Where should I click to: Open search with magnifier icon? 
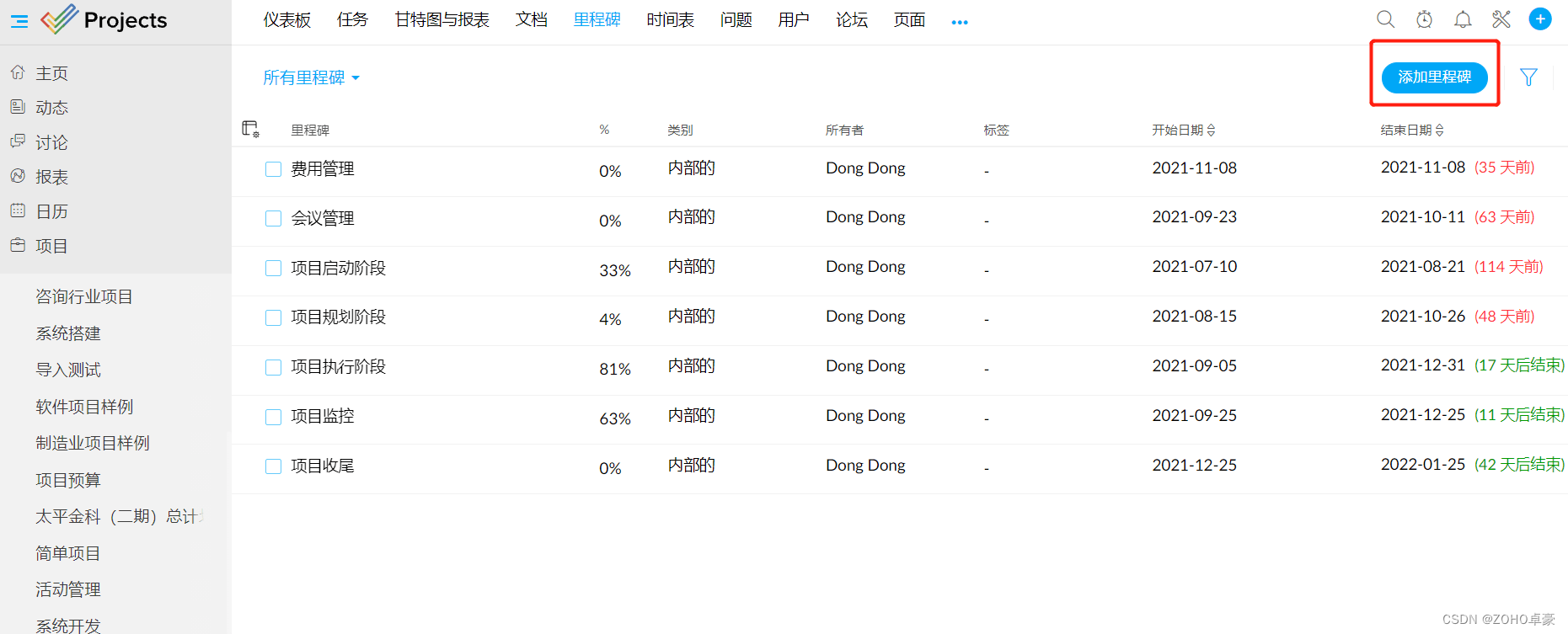click(x=1385, y=19)
